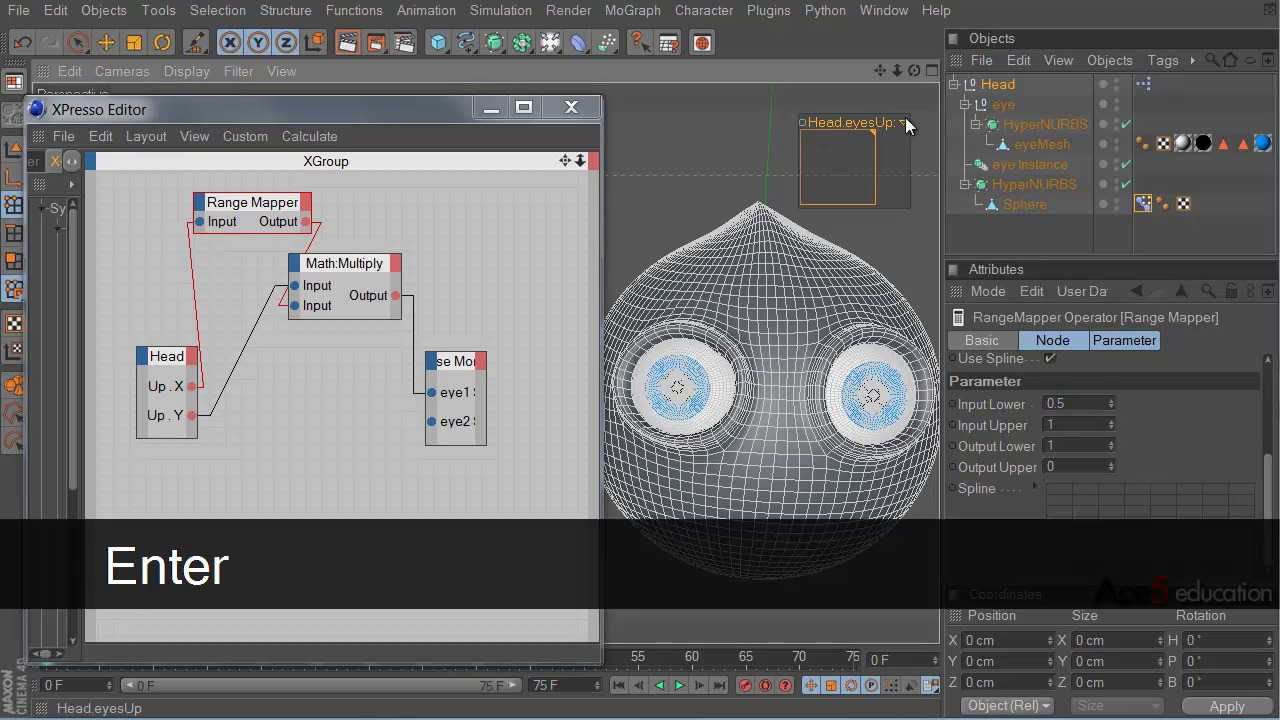Screen dimensions: 1280x720
Task: Select the Scale tool in the toolbar
Action: [134, 43]
